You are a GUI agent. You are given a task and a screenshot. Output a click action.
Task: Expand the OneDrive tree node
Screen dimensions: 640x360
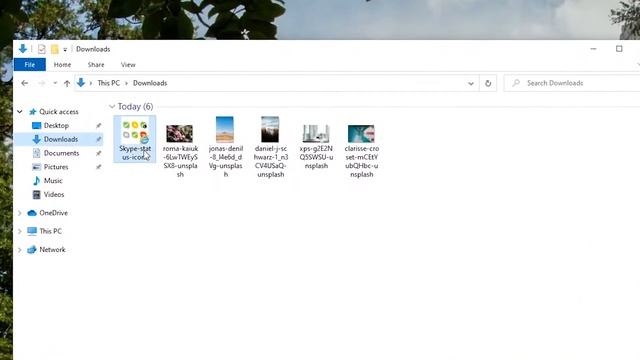tap(20, 213)
